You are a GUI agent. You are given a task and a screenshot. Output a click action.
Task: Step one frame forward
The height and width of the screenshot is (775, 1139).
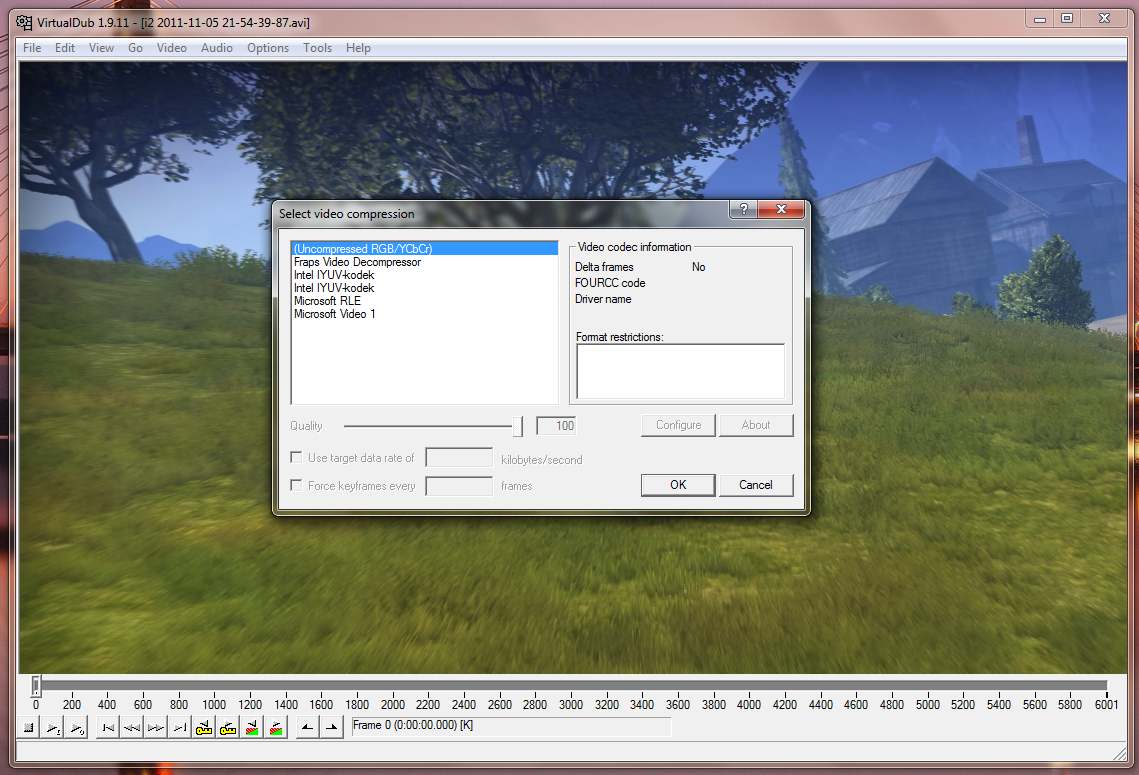coord(155,727)
